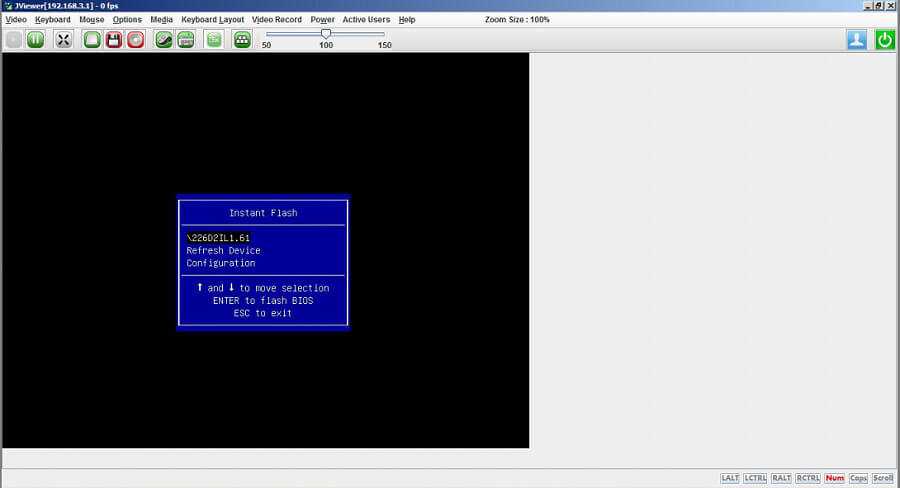
Task: Select the highlighted BIOS file entry
Action: coord(218,238)
